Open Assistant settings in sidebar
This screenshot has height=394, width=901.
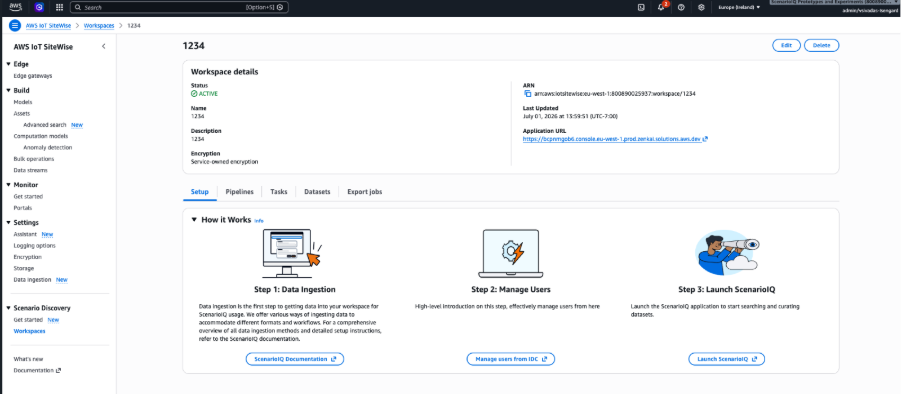click(x=25, y=234)
